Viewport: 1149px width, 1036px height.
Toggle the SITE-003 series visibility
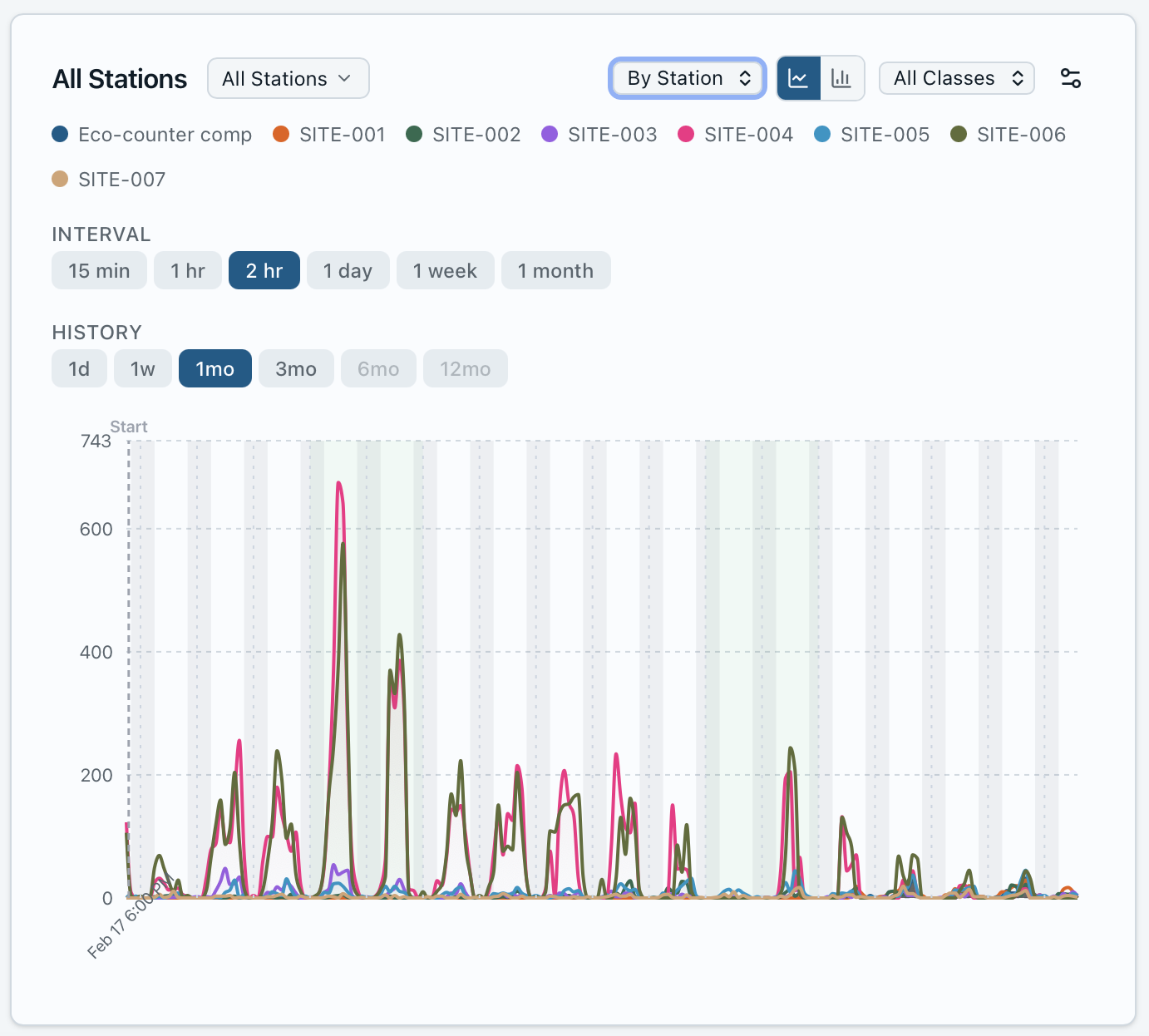[x=550, y=133]
